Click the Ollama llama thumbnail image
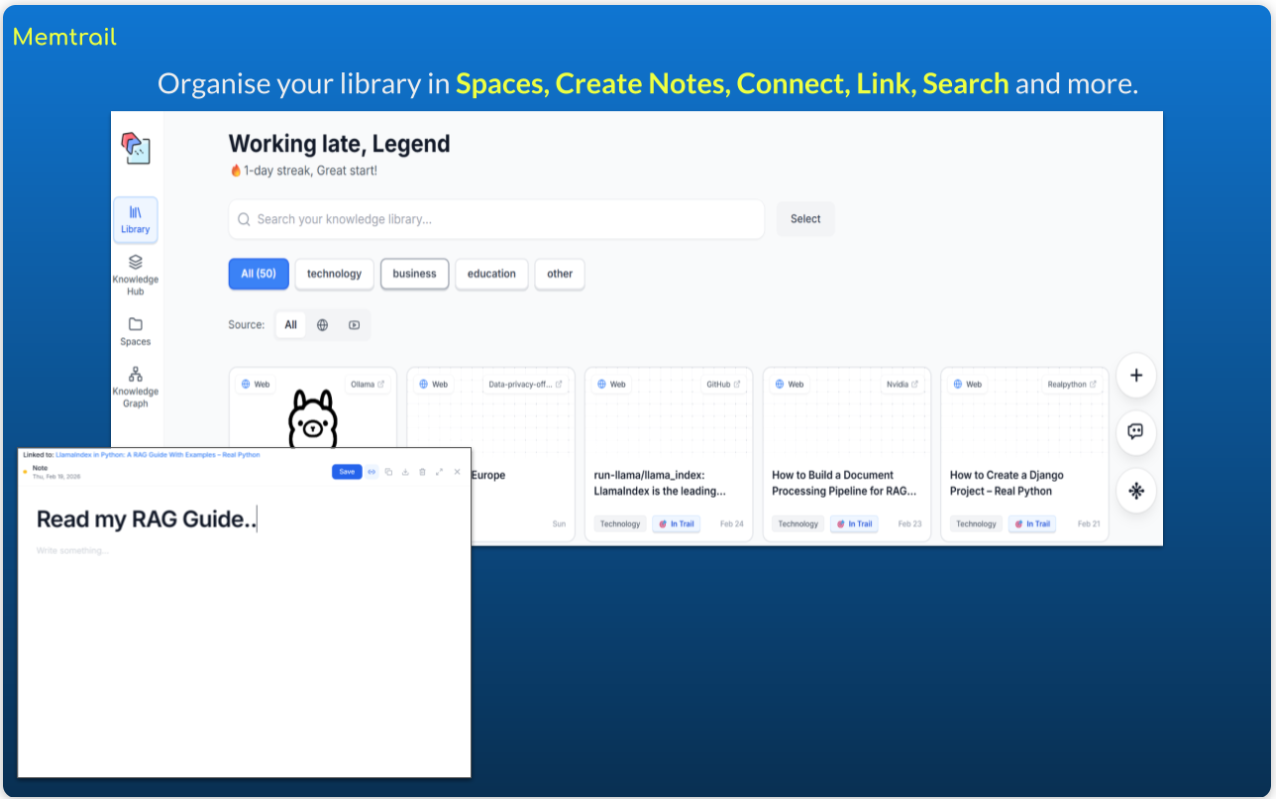 (313, 418)
